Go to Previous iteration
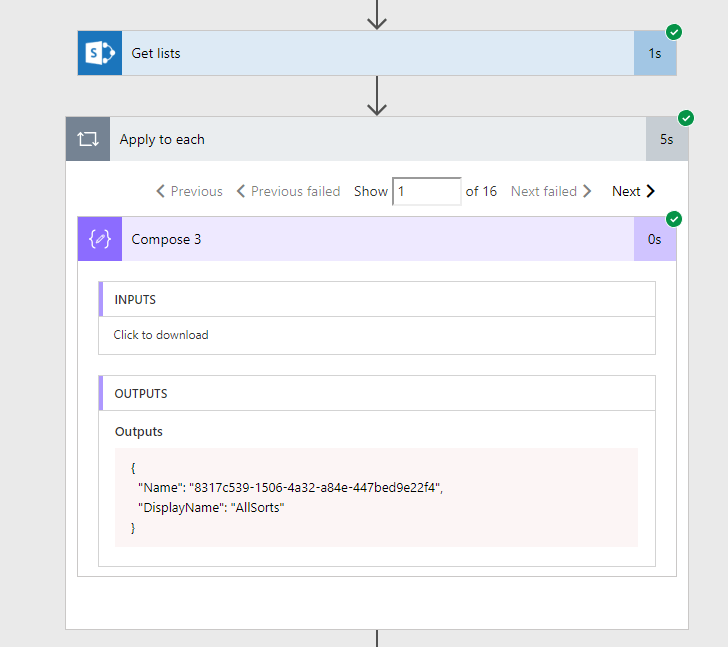 coord(189,191)
